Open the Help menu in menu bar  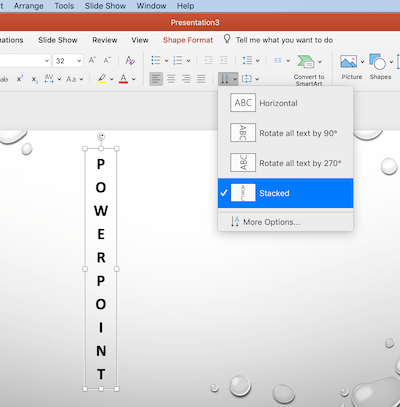185,6
